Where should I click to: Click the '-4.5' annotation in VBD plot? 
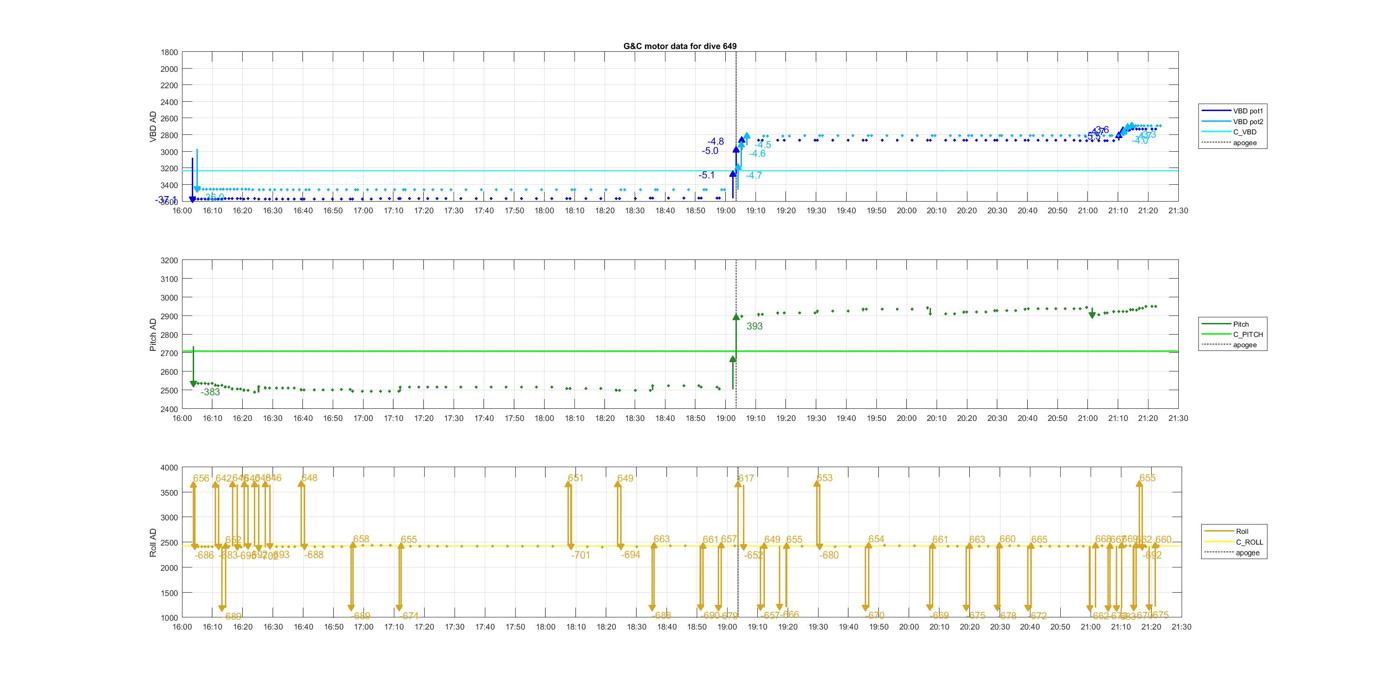pyautogui.click(x=762, y=145)
